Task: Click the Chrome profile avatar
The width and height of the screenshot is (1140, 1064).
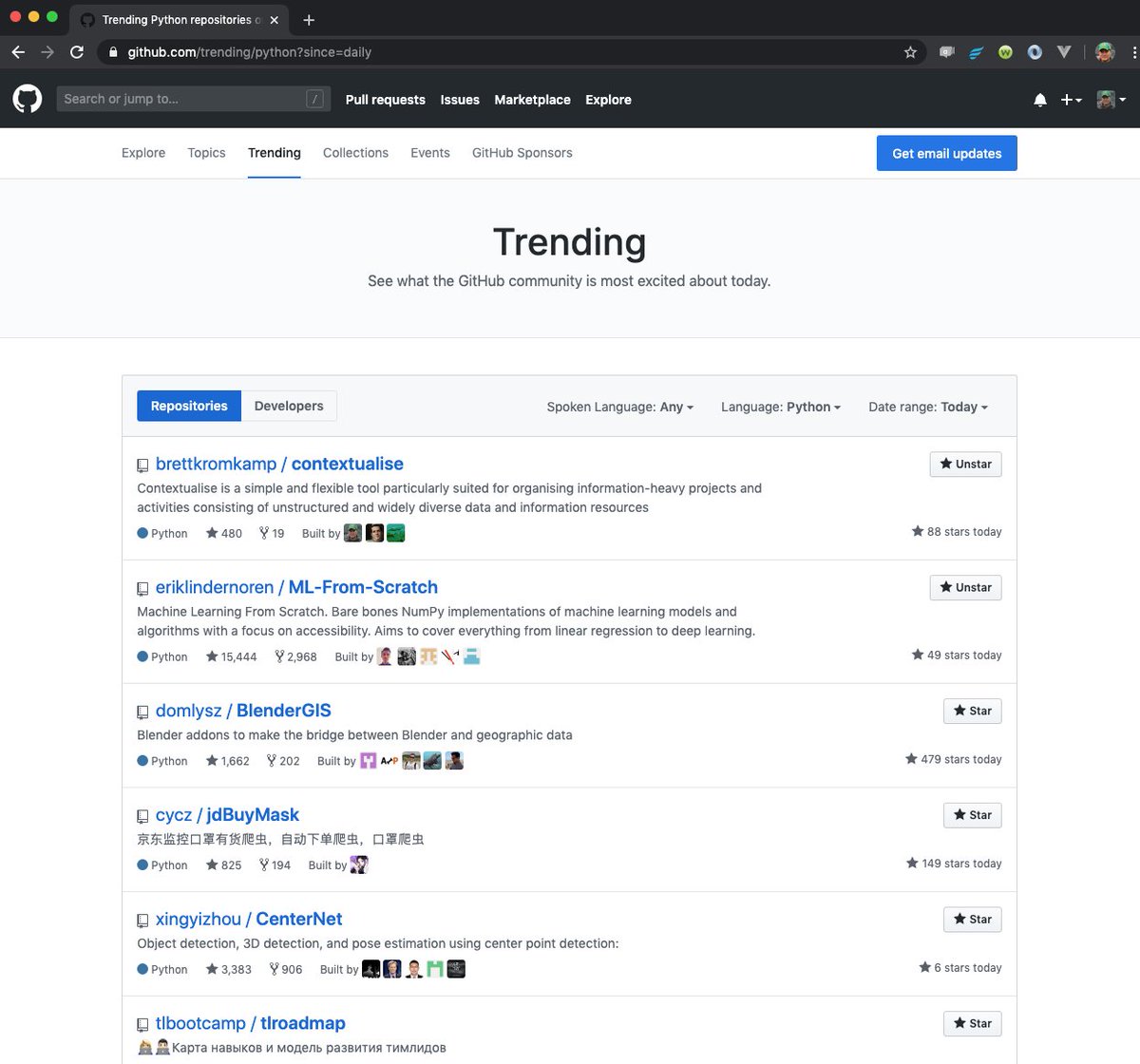Action: [x=1105, y=52]
